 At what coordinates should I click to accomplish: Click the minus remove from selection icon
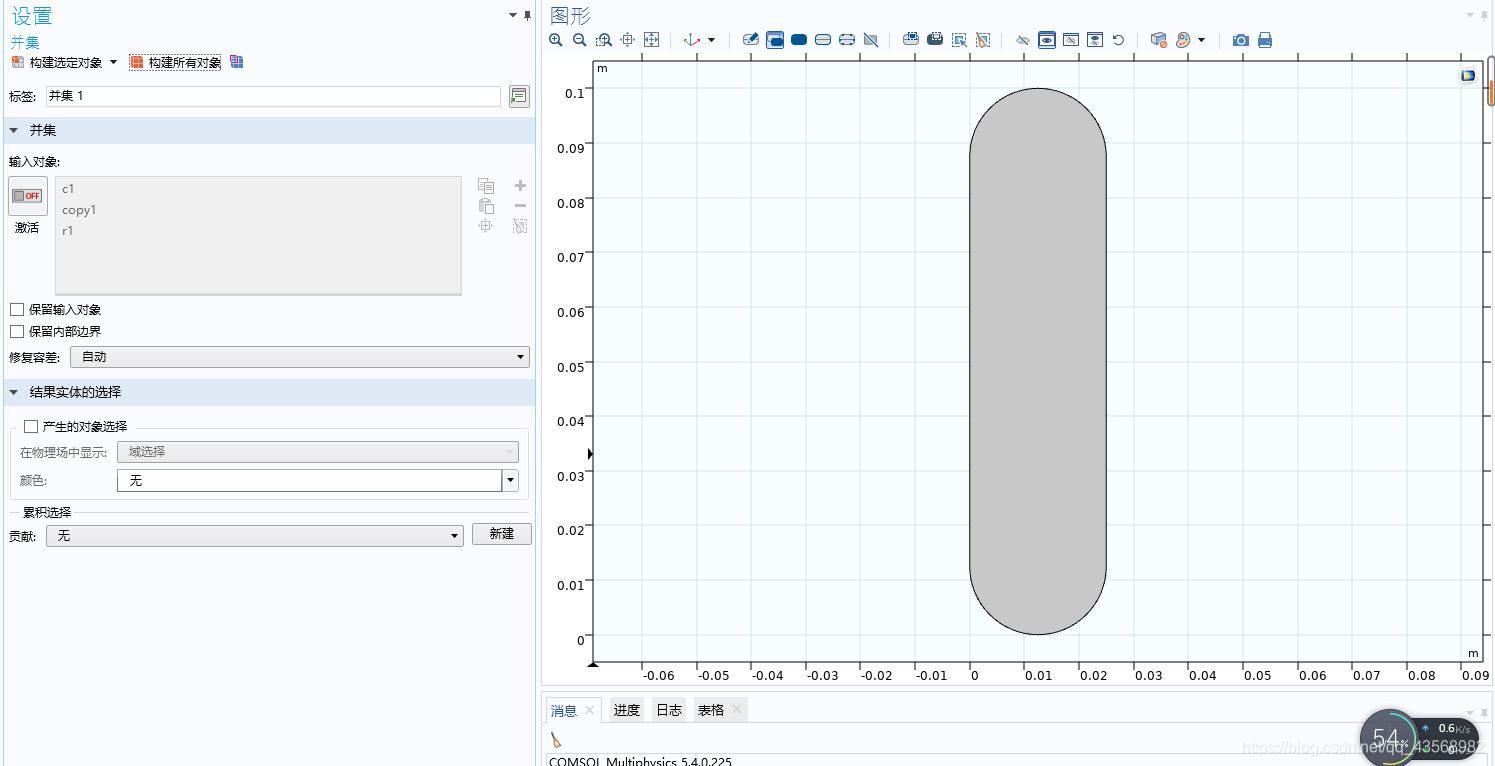click(520, 206)
